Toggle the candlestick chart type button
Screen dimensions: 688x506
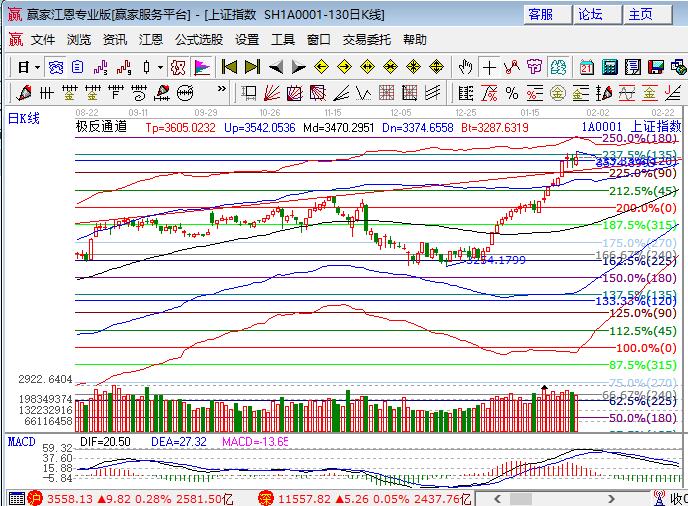[x=147, y=67]
